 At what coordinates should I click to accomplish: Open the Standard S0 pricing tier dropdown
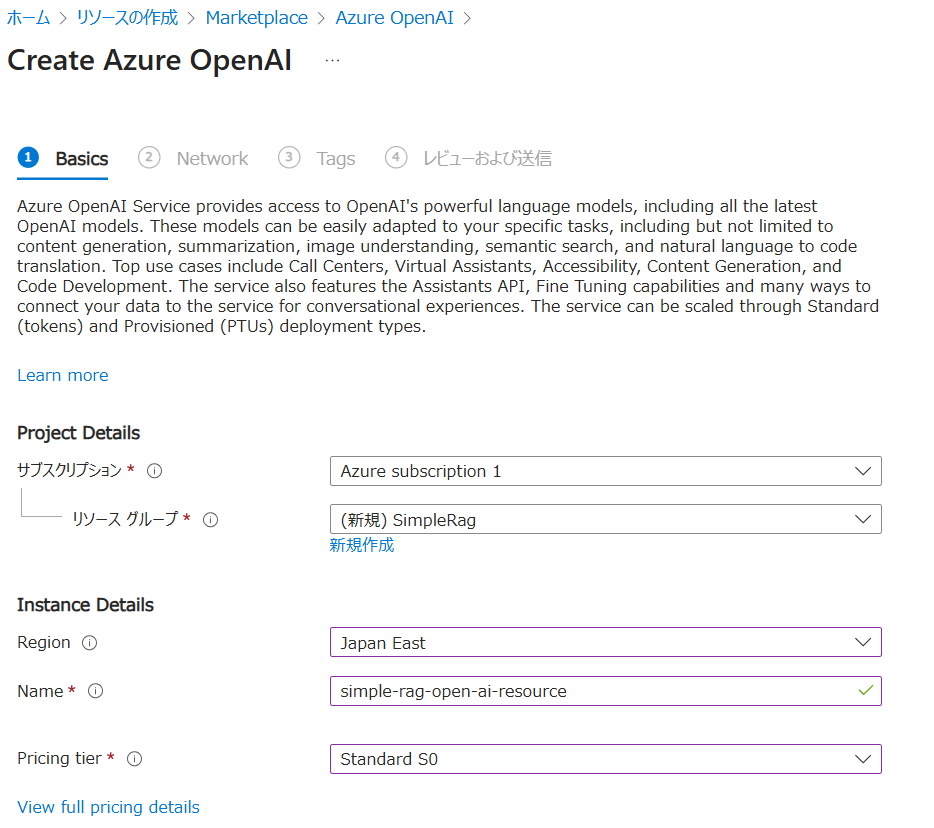click(x=606, y=759)
